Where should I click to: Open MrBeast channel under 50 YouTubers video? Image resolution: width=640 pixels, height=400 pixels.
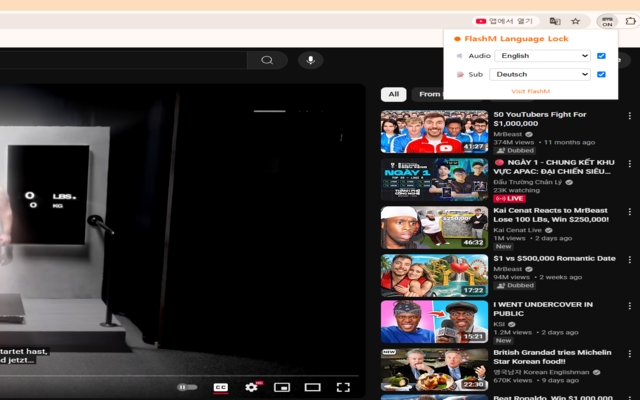point(507,134)
